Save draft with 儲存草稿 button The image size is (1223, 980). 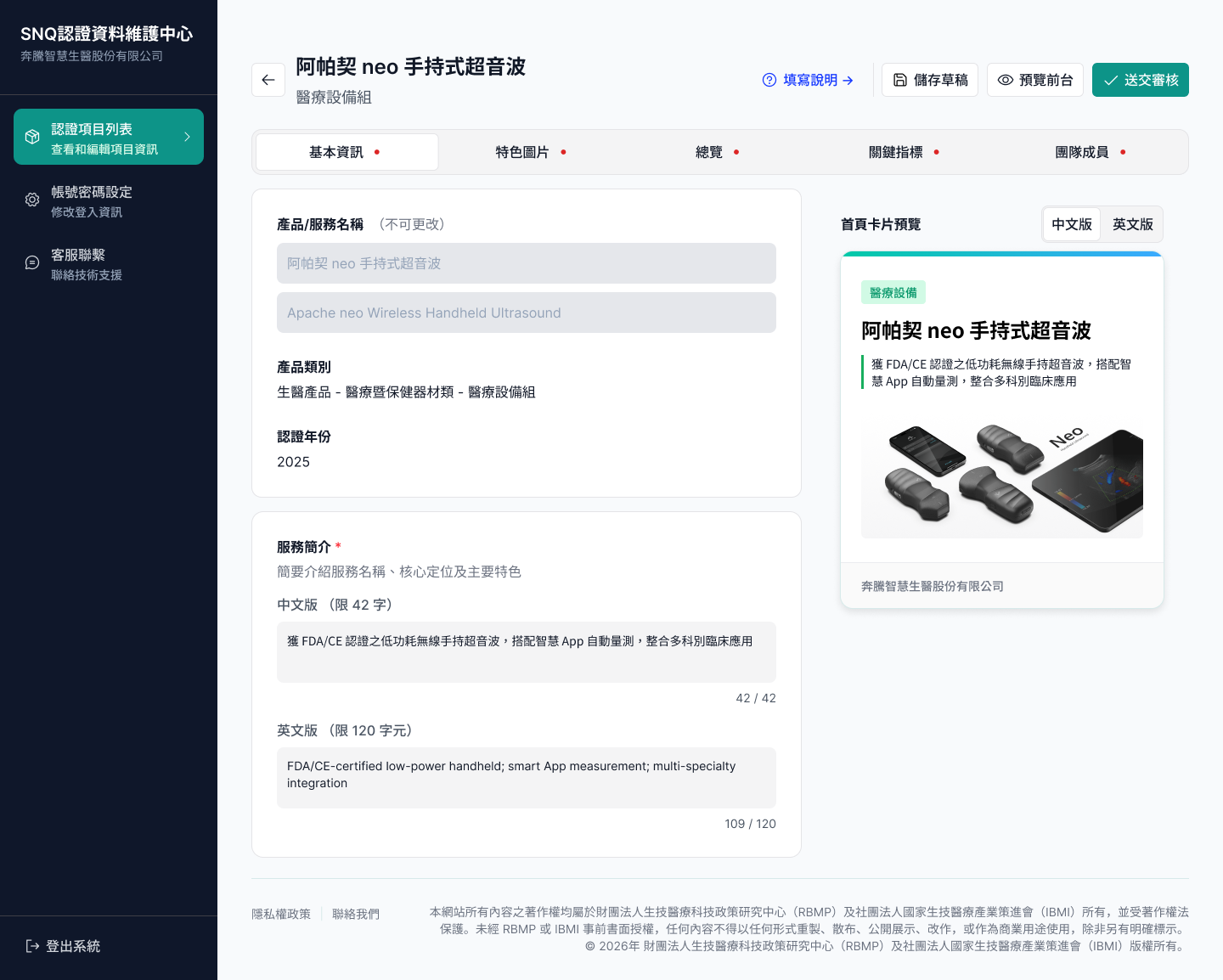click(930, 80)
